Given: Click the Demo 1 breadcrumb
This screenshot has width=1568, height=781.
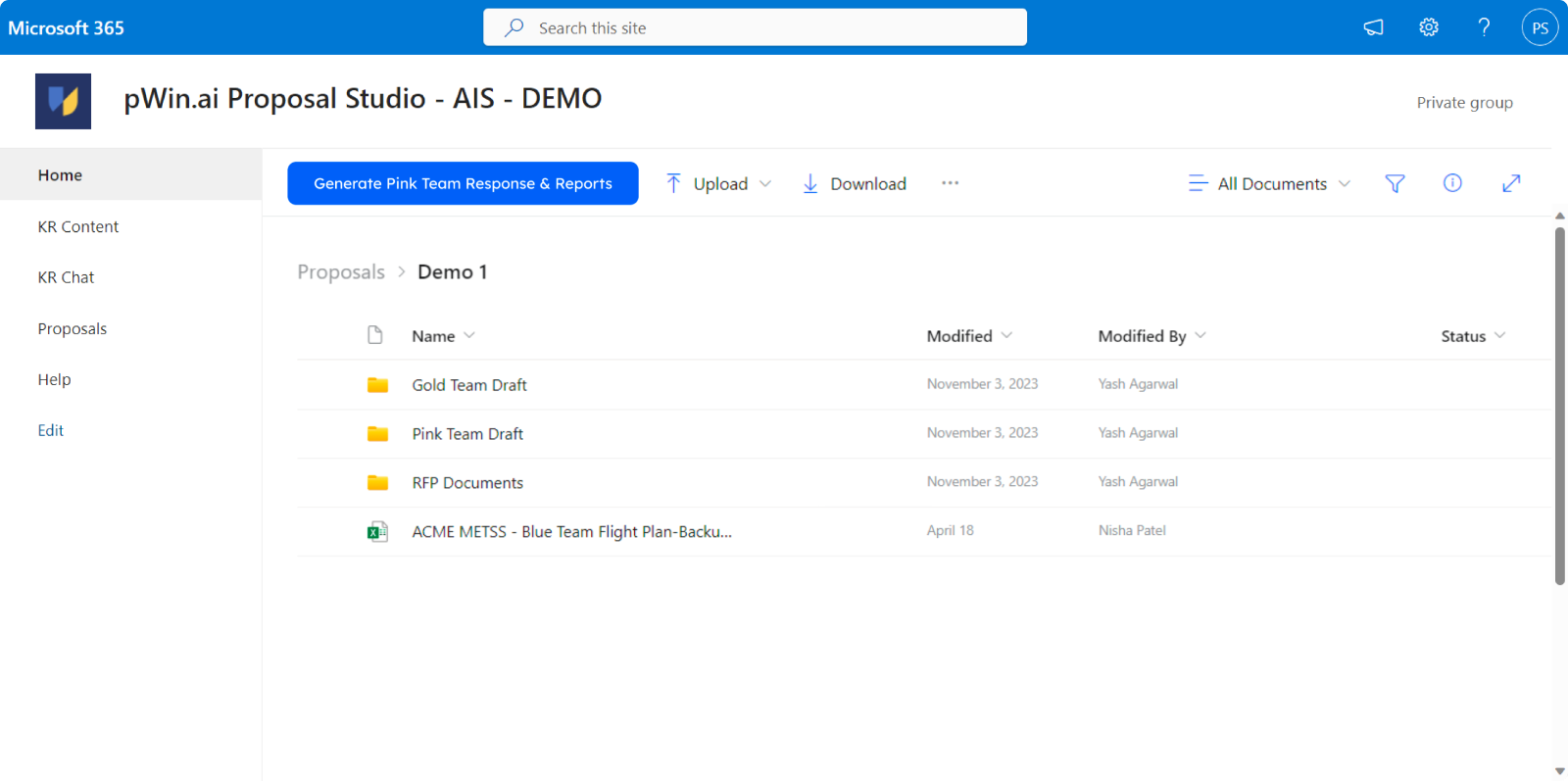Looking at the screenshot, I should click(452, 271).
